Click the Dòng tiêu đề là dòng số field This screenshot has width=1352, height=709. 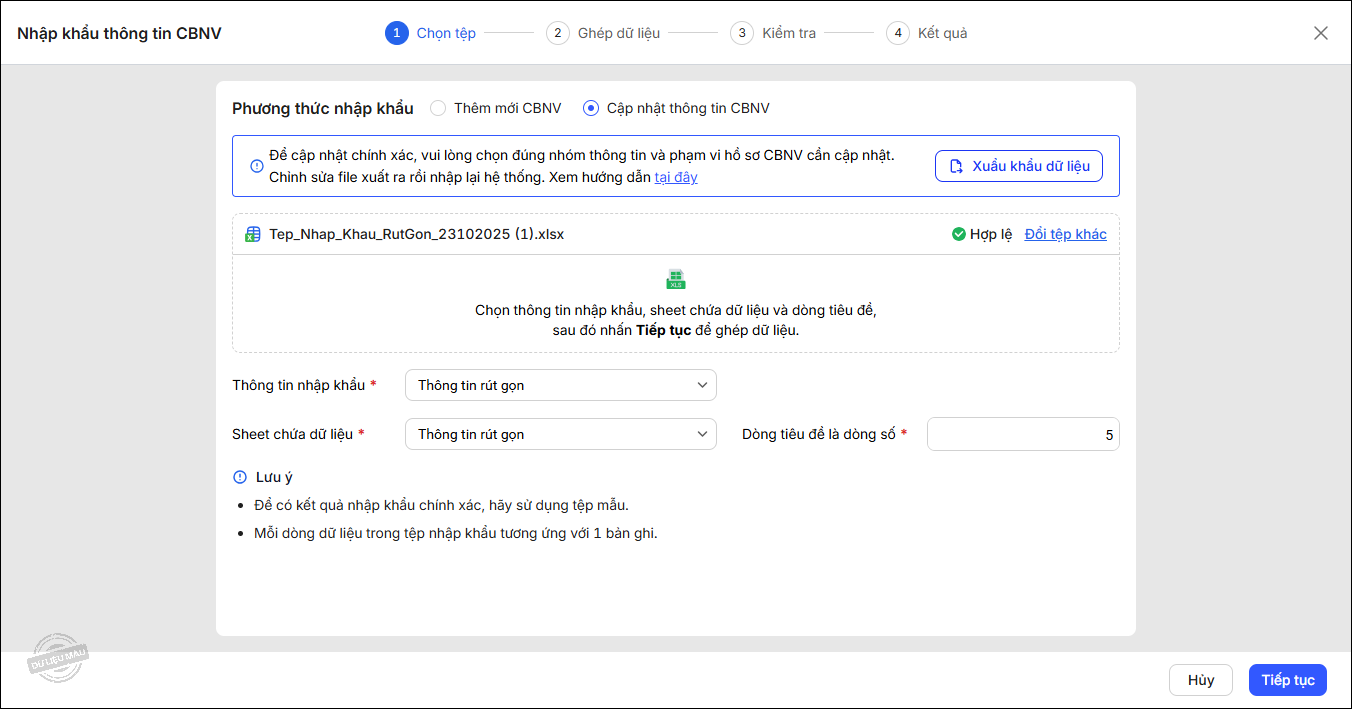click(1022, 434)
